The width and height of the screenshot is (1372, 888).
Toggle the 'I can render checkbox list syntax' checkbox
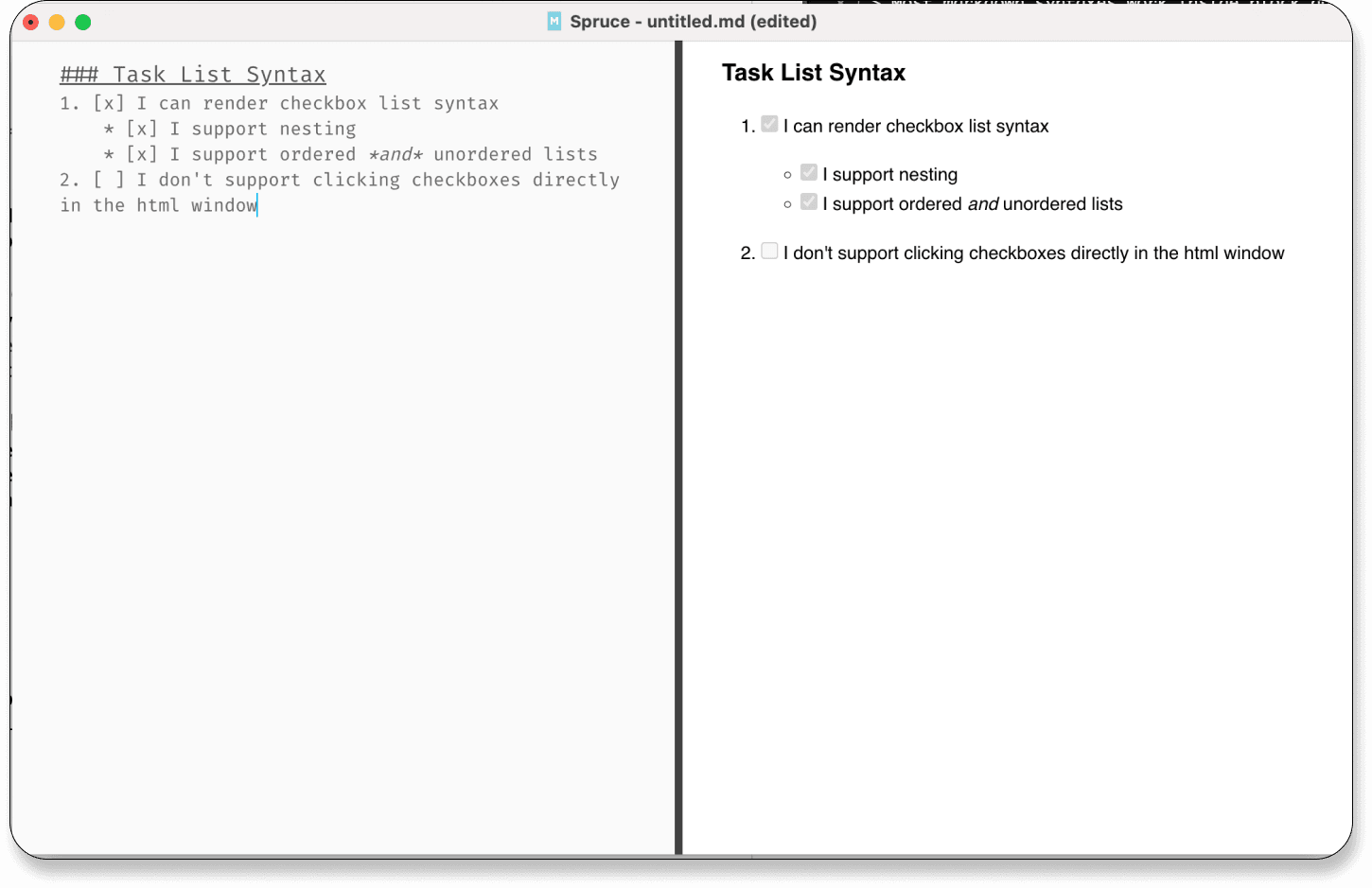(769, 124)
